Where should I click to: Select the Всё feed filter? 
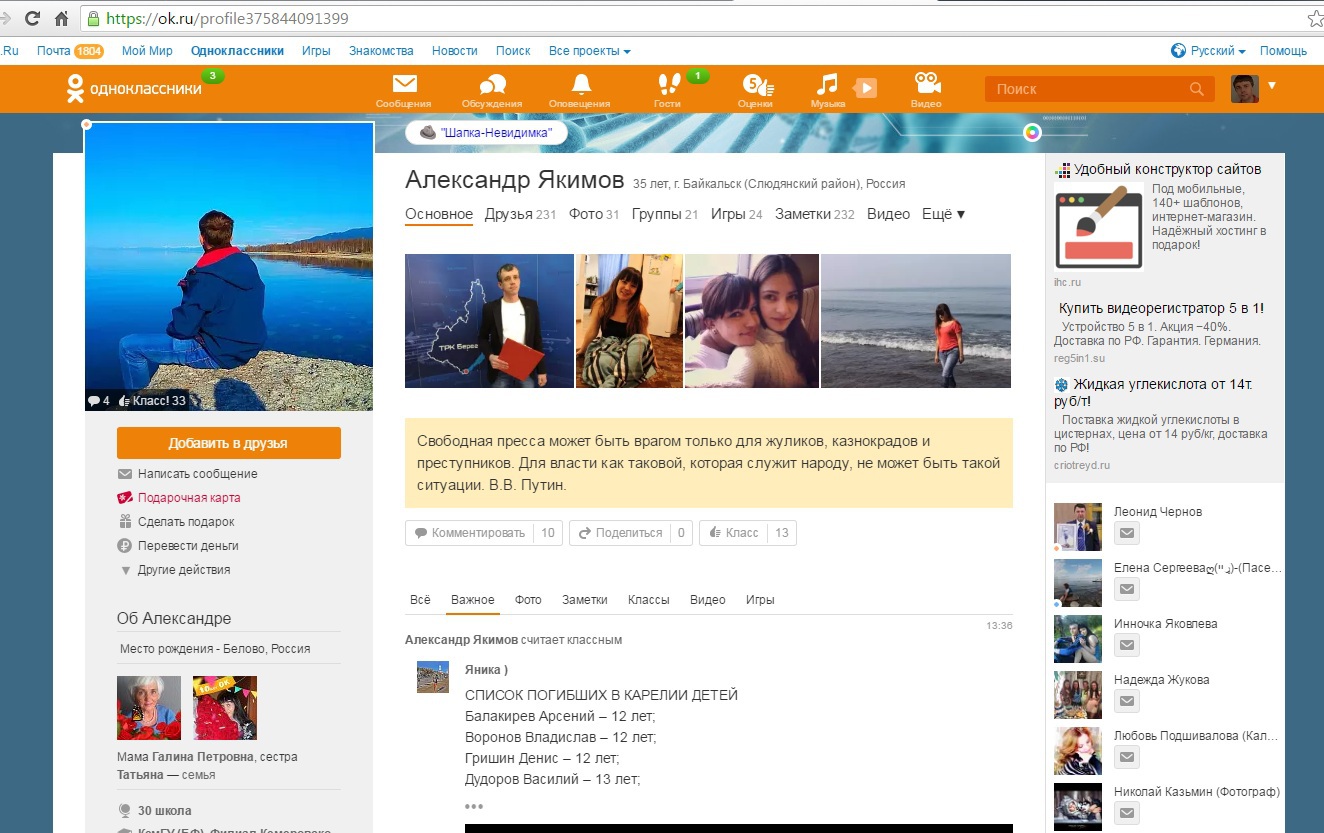[420, 600]
